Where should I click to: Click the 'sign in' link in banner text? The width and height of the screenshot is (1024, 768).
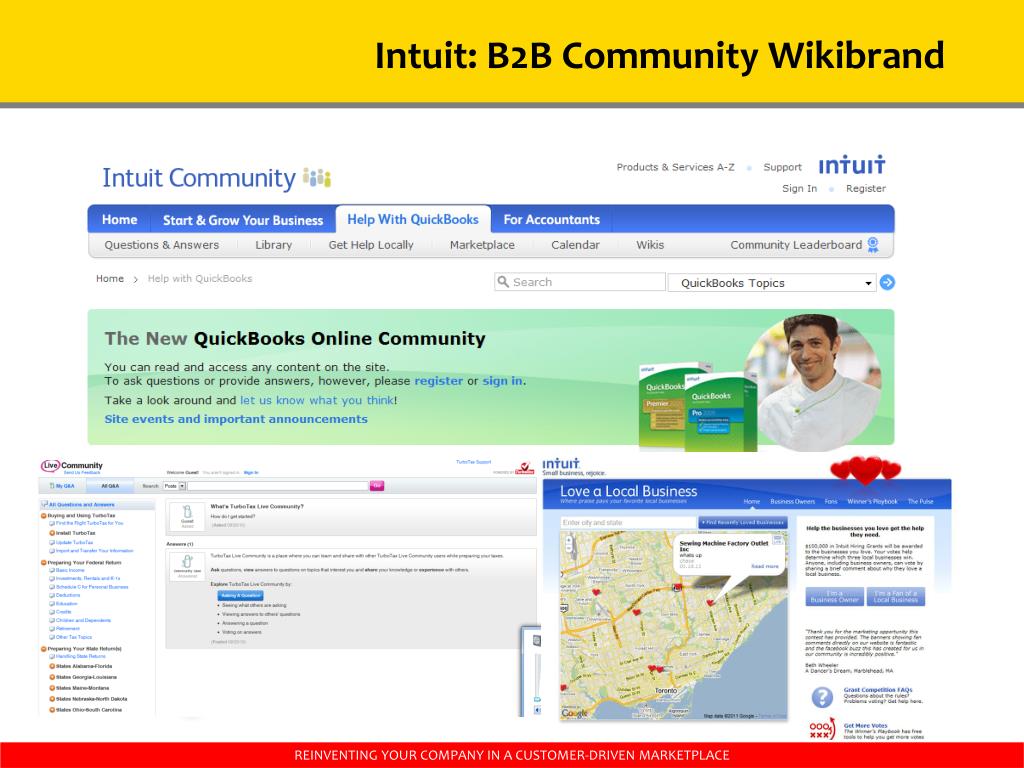point(502,381)
